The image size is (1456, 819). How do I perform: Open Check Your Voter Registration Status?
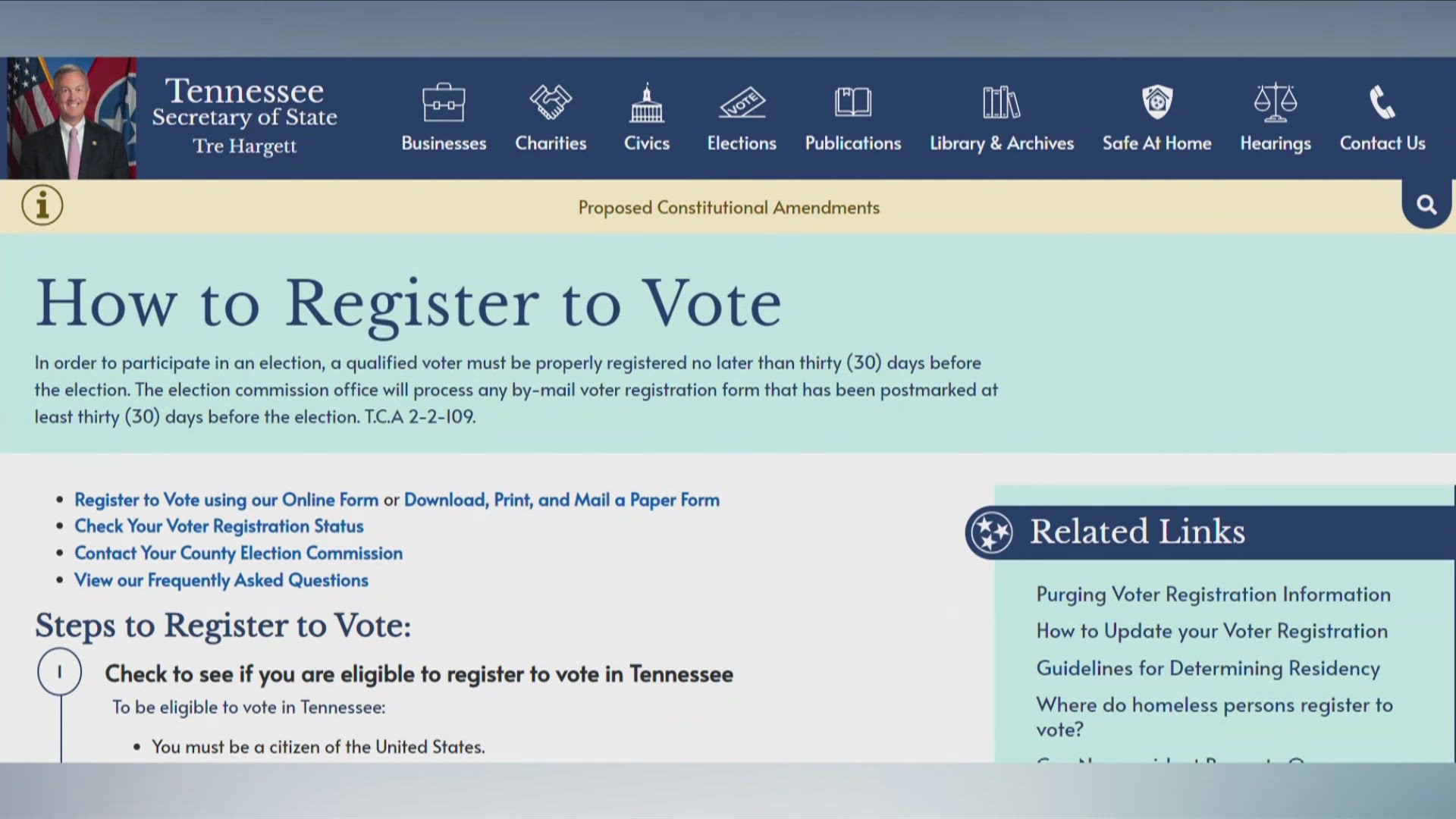tap(219, 525)
